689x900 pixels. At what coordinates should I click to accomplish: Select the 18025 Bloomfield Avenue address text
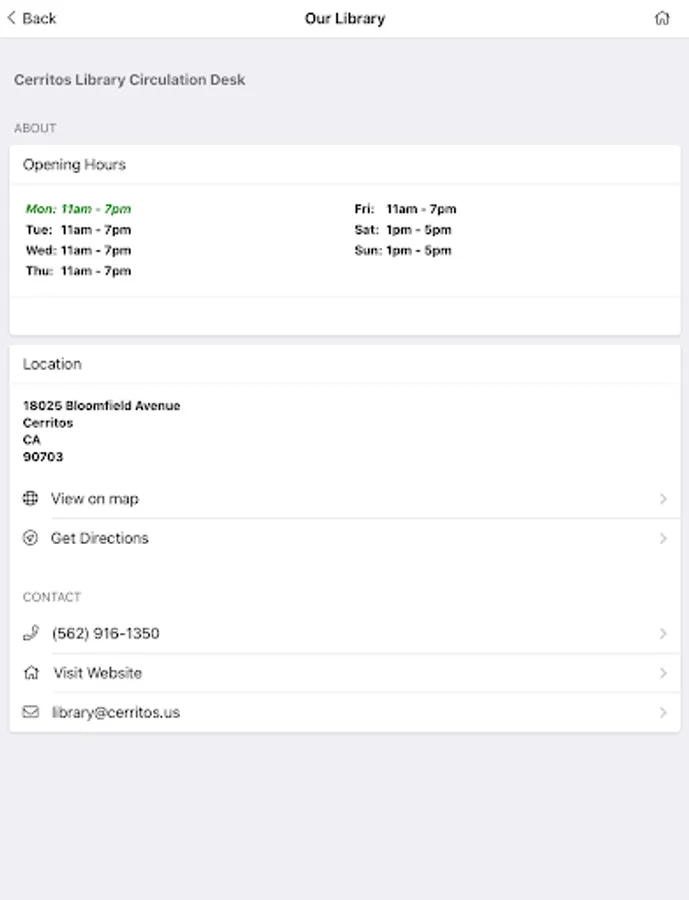pyautogui.click(x=101, y=406)
